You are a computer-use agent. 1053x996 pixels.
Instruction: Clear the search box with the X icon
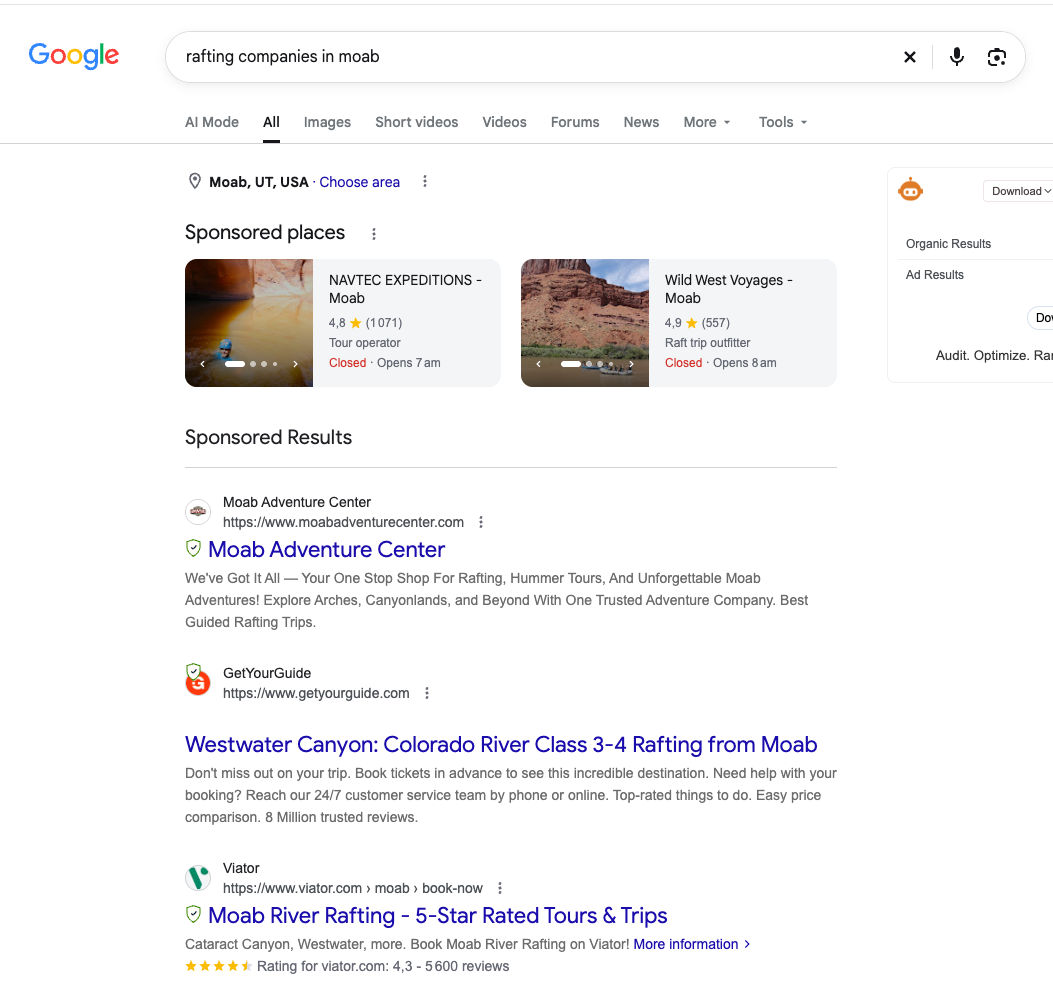click(910, 57)
